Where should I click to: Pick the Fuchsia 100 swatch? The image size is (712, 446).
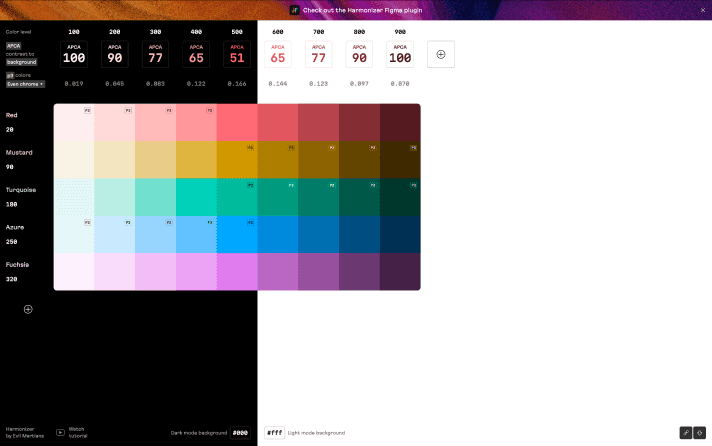[74, 272]
